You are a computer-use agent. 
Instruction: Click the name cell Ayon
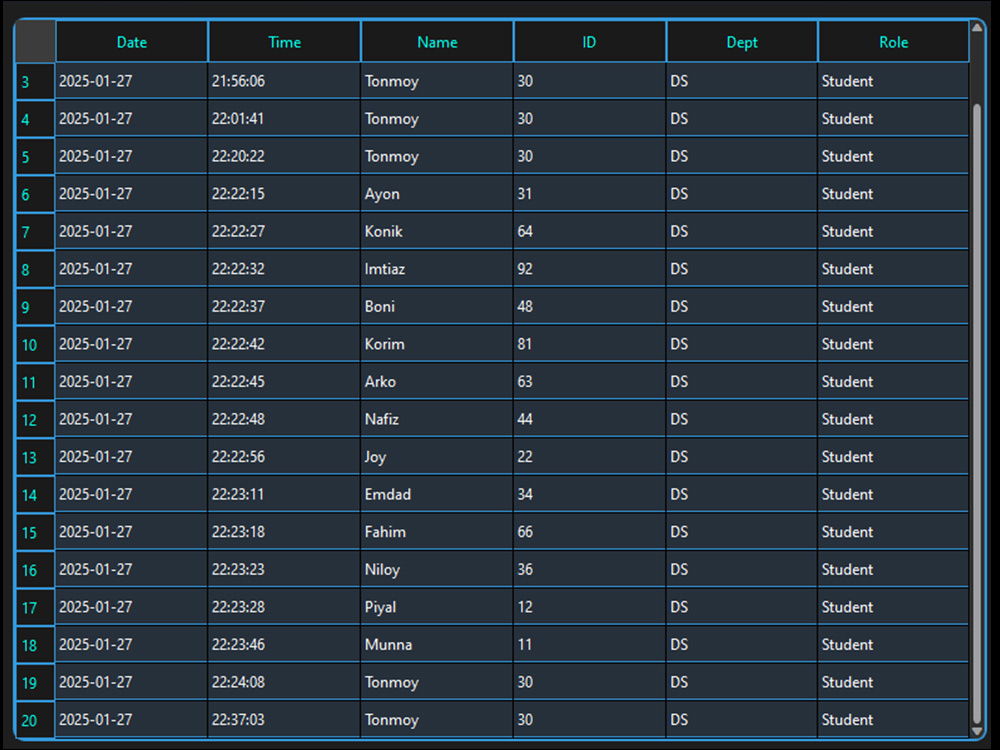click(x=437, y=194)
